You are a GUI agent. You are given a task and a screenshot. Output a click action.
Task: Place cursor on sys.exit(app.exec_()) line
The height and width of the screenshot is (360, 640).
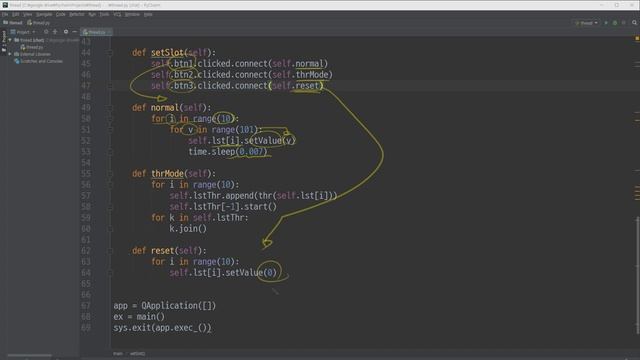(x=162, y=328)
